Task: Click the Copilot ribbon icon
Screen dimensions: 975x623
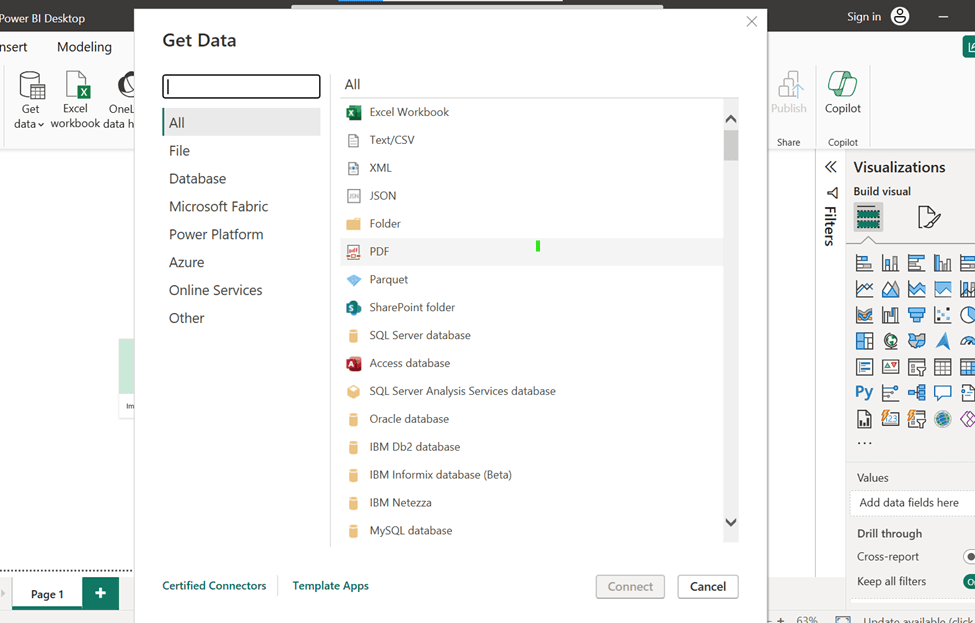Action: 842,92
